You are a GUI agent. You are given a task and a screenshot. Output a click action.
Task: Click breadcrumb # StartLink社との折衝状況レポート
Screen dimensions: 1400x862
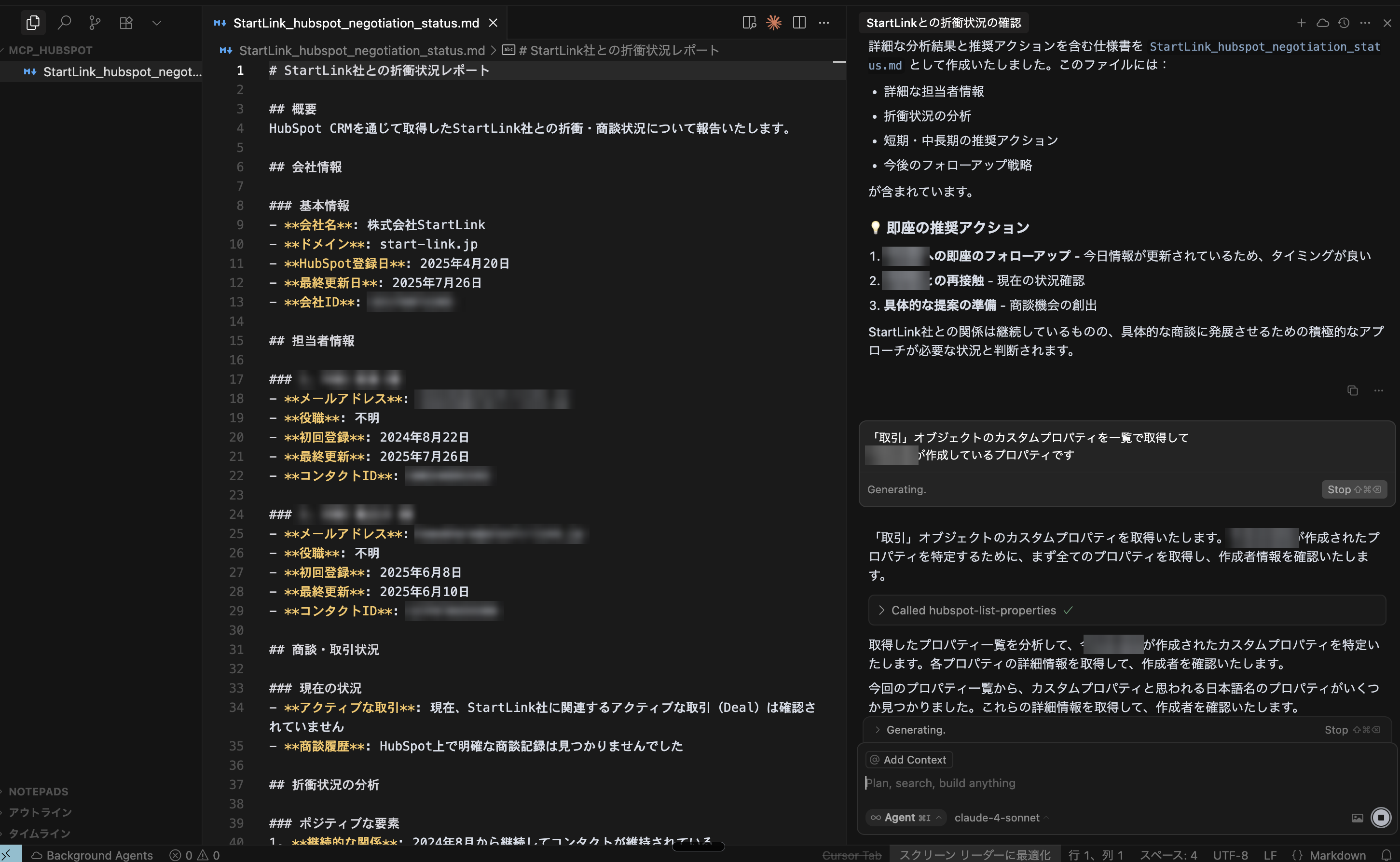611,50
